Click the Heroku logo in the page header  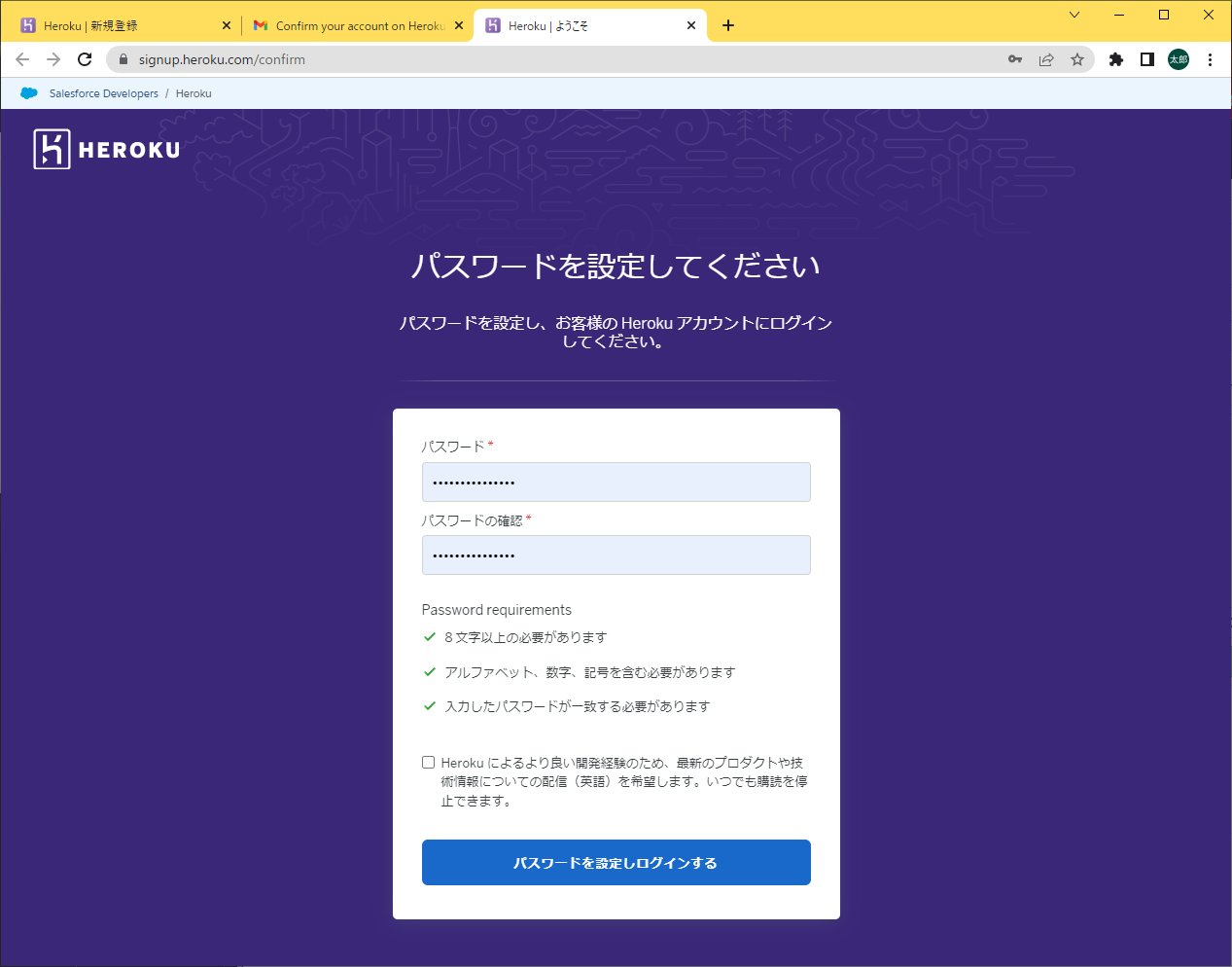pyautogui.click(x=107, y=149)
